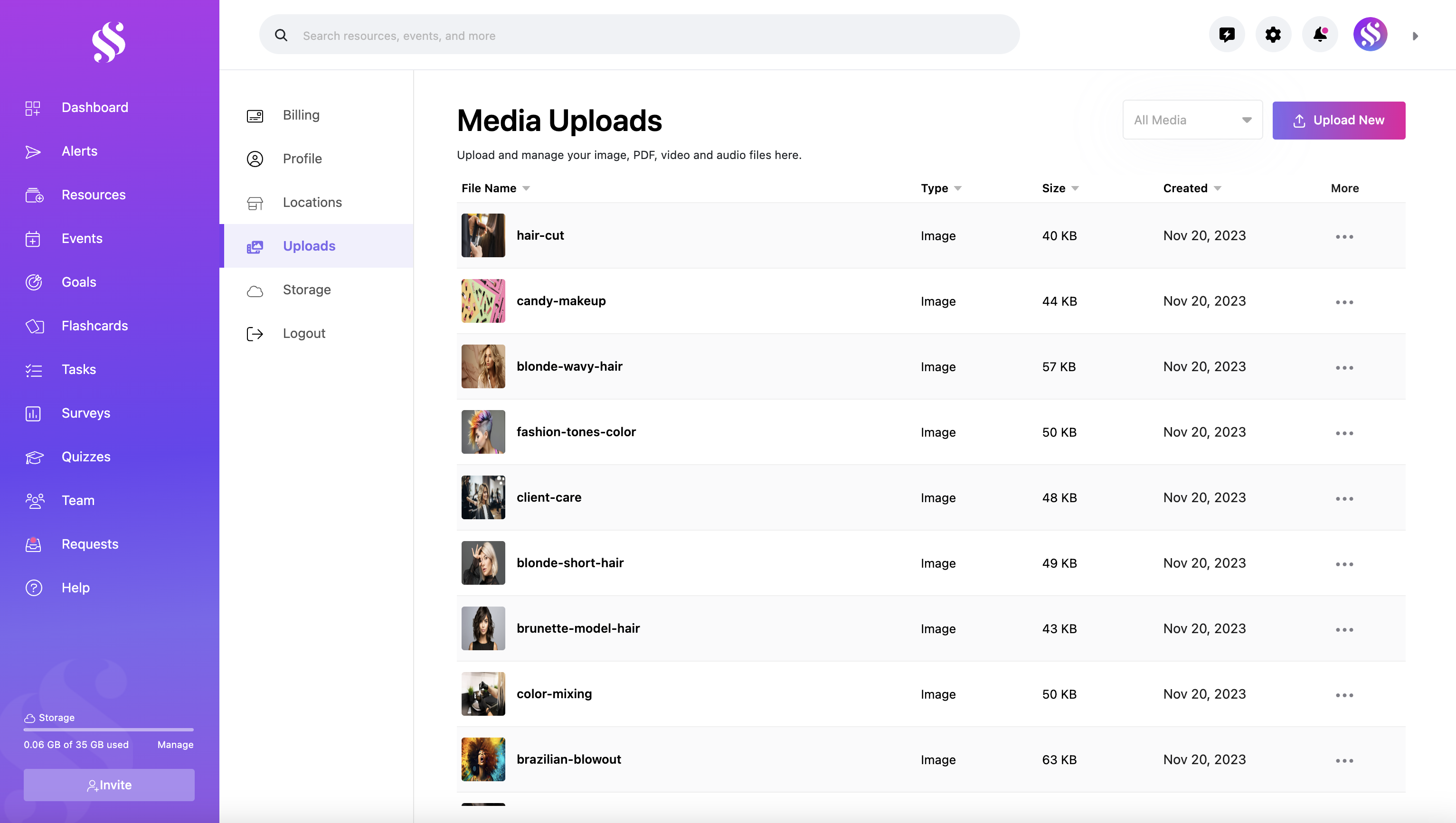The width and height of the screenshot is (1456, 823).
Task: Click the Flashcards icon
Action: (35, 326)
